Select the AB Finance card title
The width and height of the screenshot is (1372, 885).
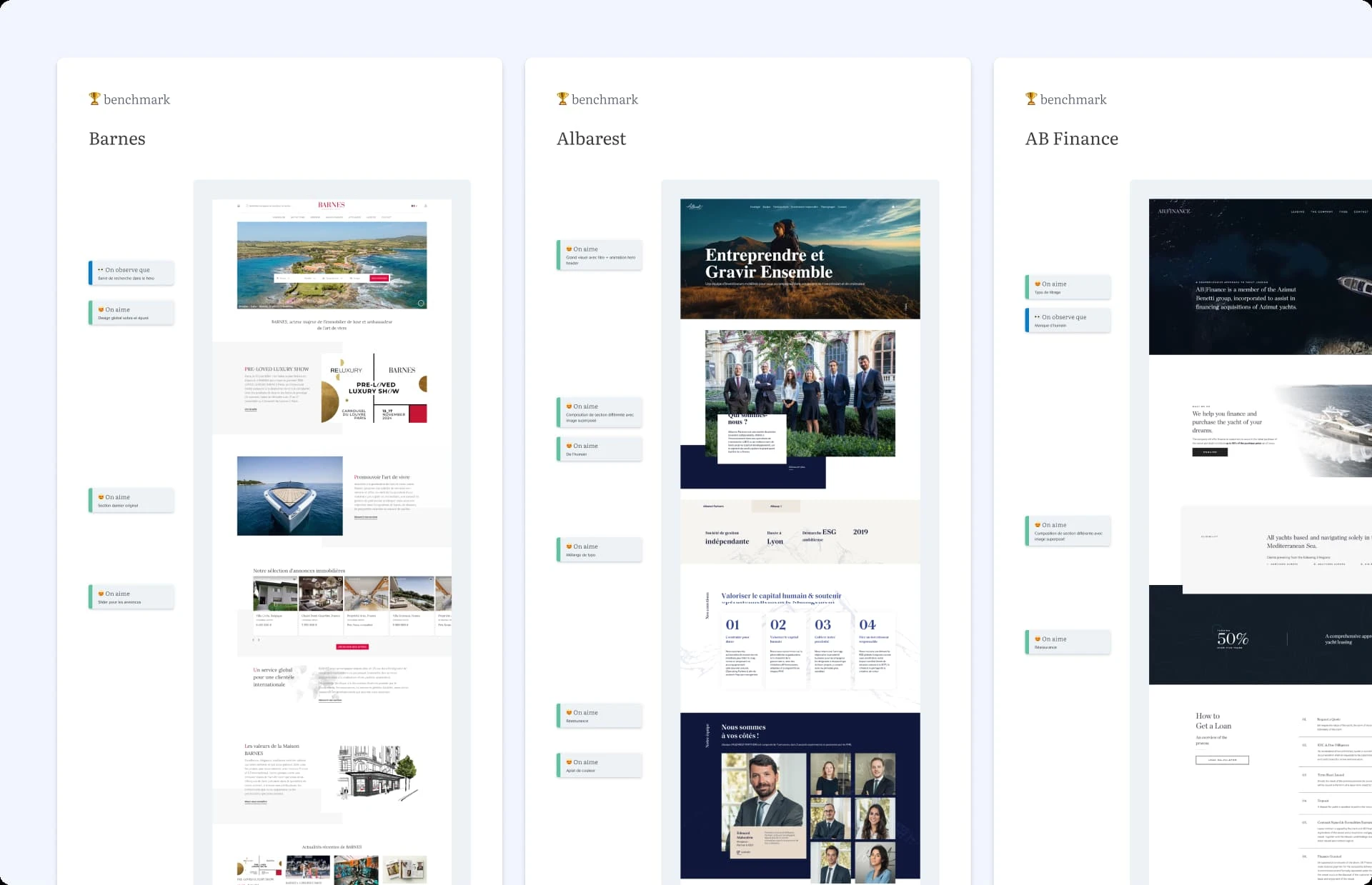(x=1072, y=139)
